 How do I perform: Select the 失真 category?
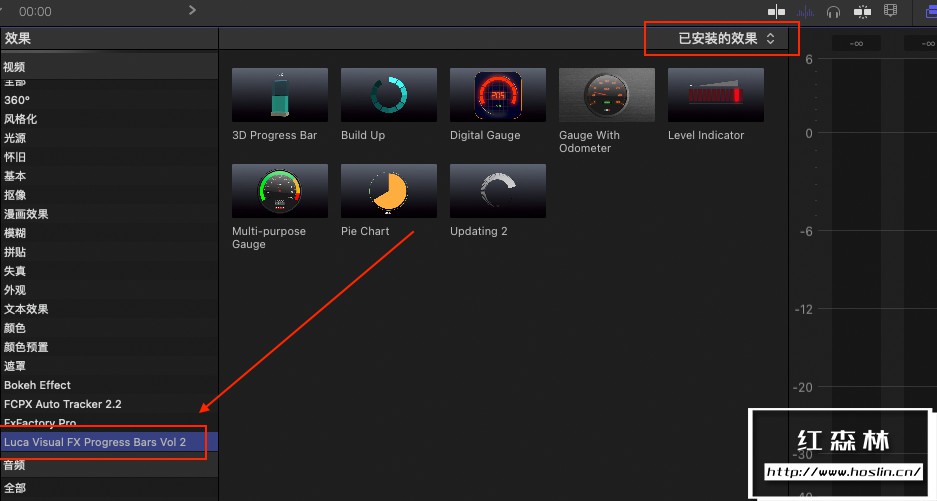pyautogui.click(x=109, y=271)
